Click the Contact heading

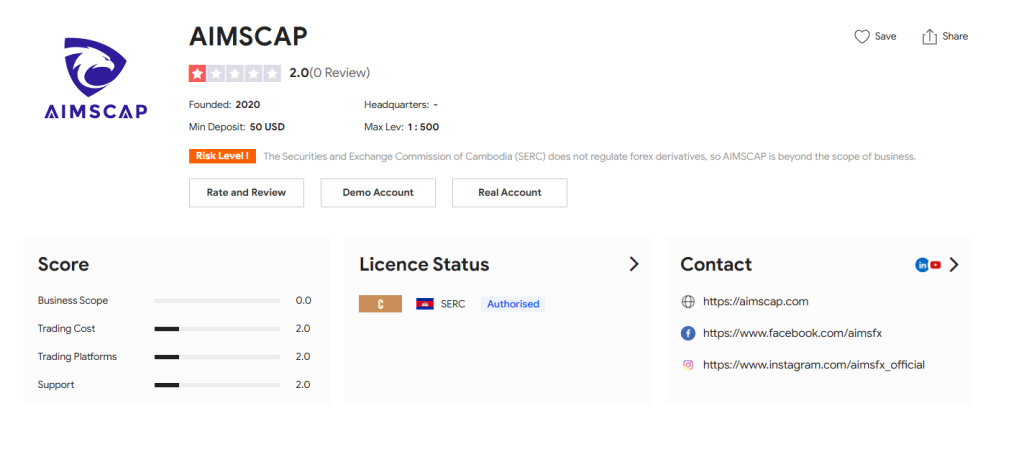(716, 265)
